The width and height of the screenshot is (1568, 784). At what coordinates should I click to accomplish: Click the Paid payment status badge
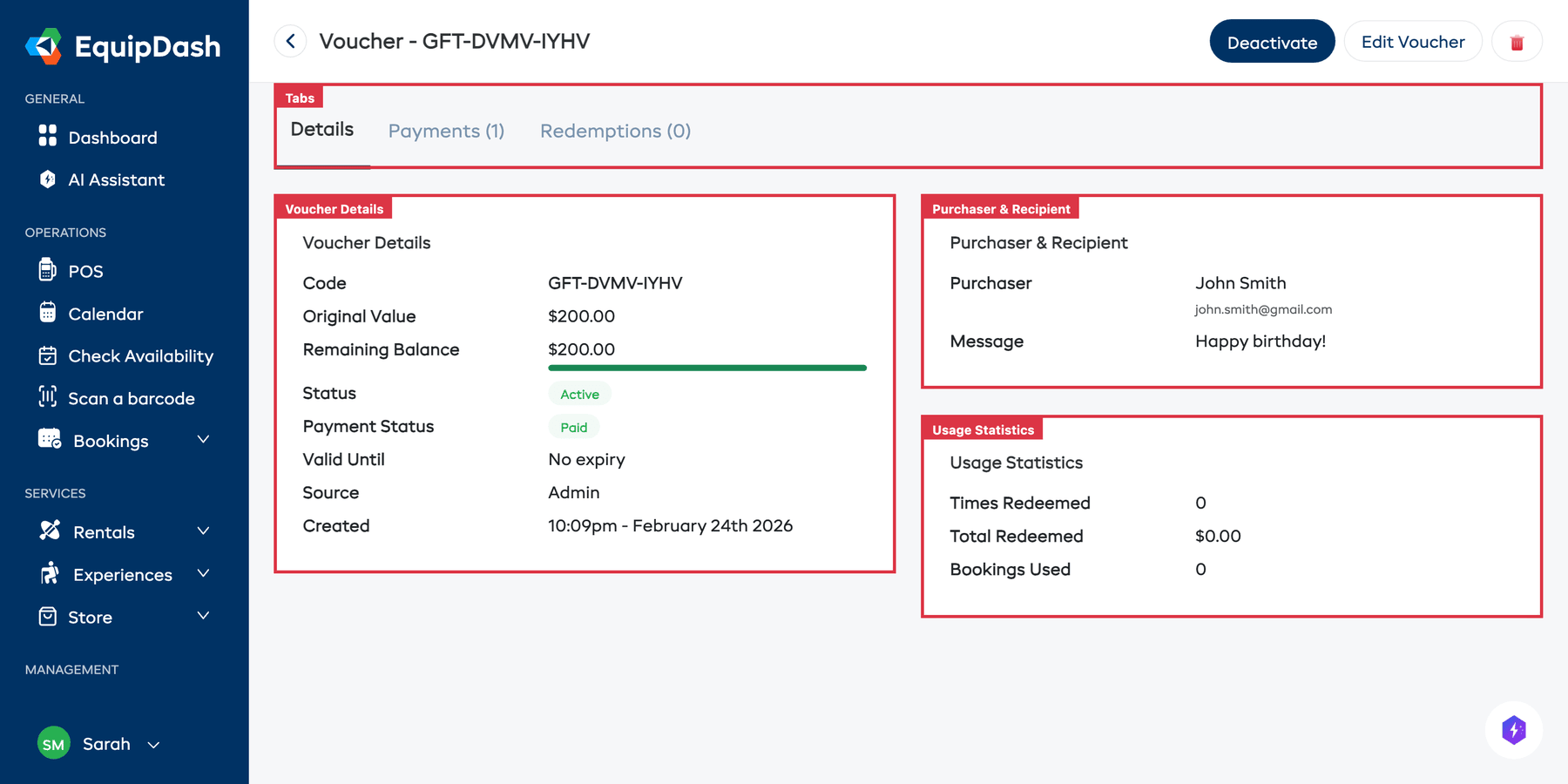tap(573, 427)
